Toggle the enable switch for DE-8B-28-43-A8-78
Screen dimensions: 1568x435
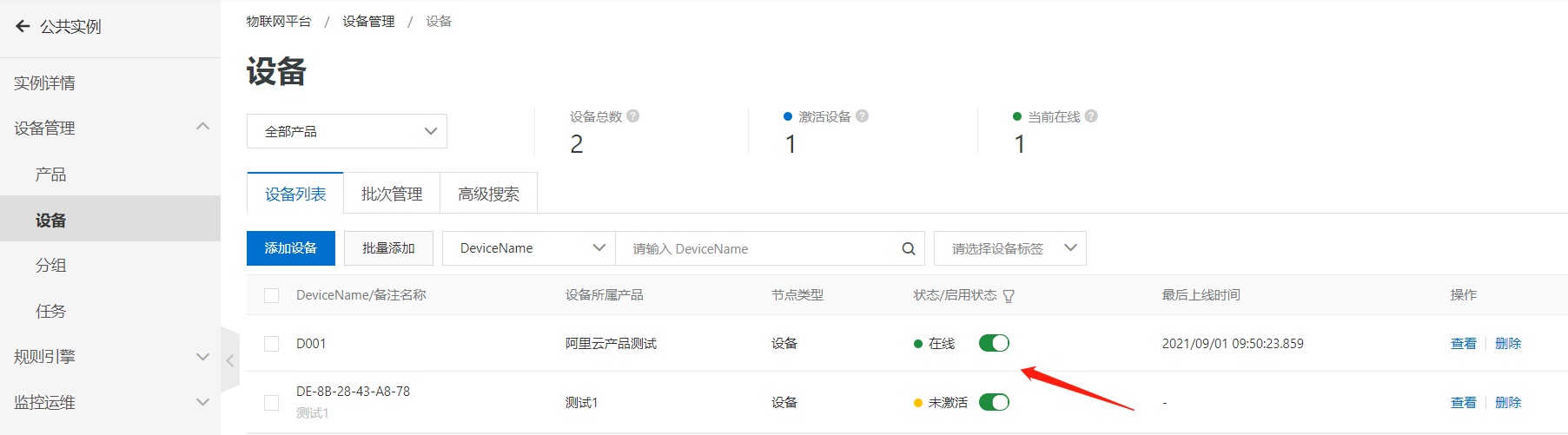point(994,402)
